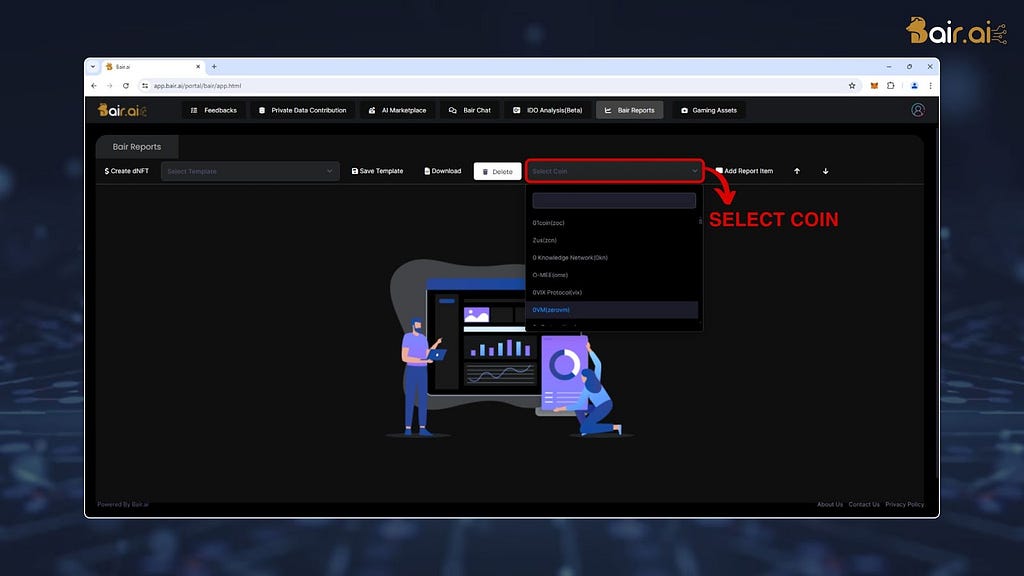Collapse the Select Coin dropdown

coord(615,171)
